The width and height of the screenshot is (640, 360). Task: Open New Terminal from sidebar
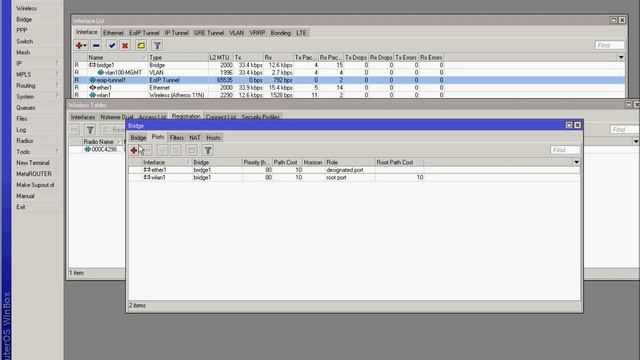[x=33, y=162]
